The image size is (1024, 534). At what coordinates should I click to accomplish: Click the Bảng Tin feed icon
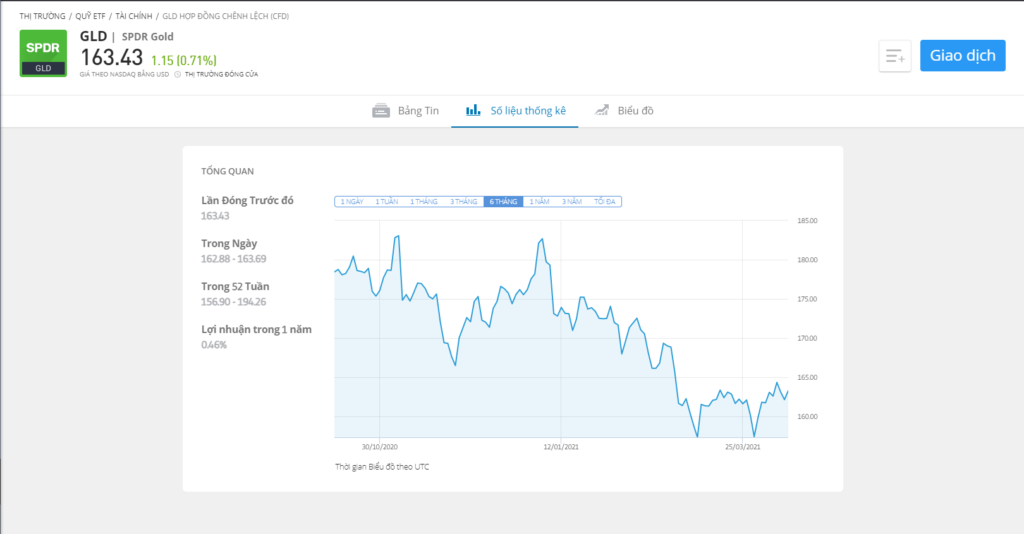coord(381,111)
